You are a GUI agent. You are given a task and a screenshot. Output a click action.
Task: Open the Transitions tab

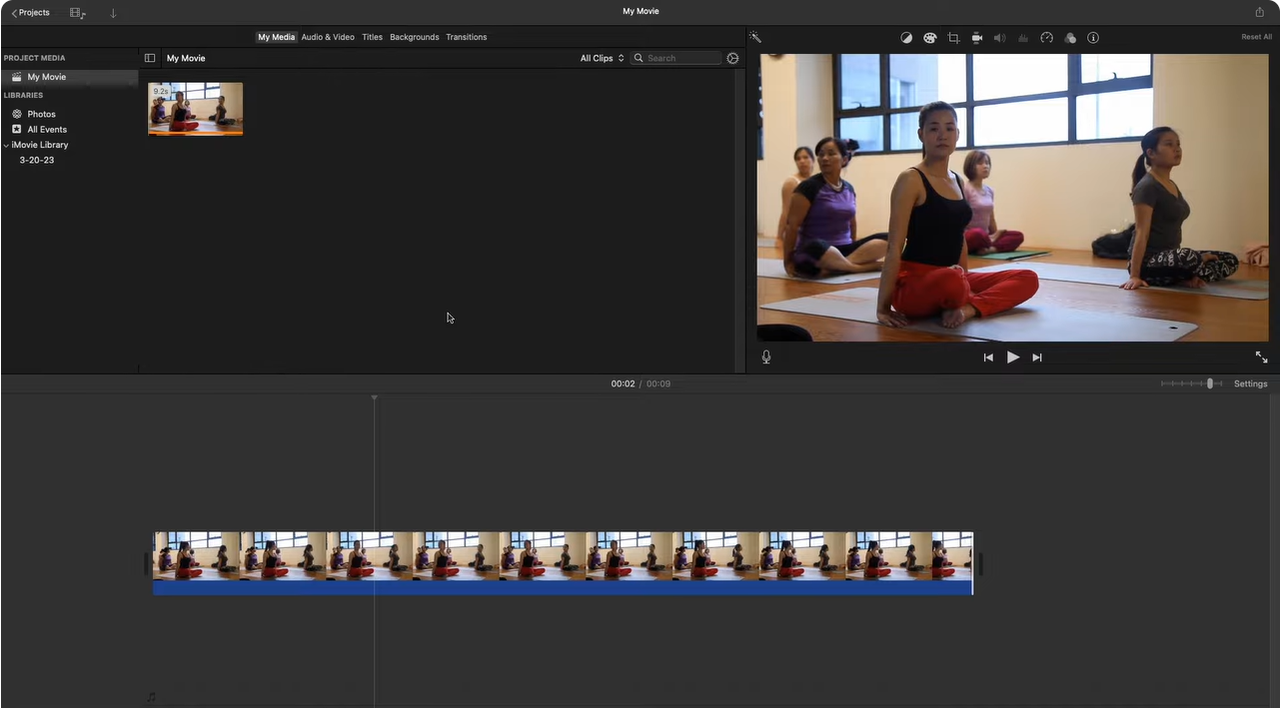466,37
